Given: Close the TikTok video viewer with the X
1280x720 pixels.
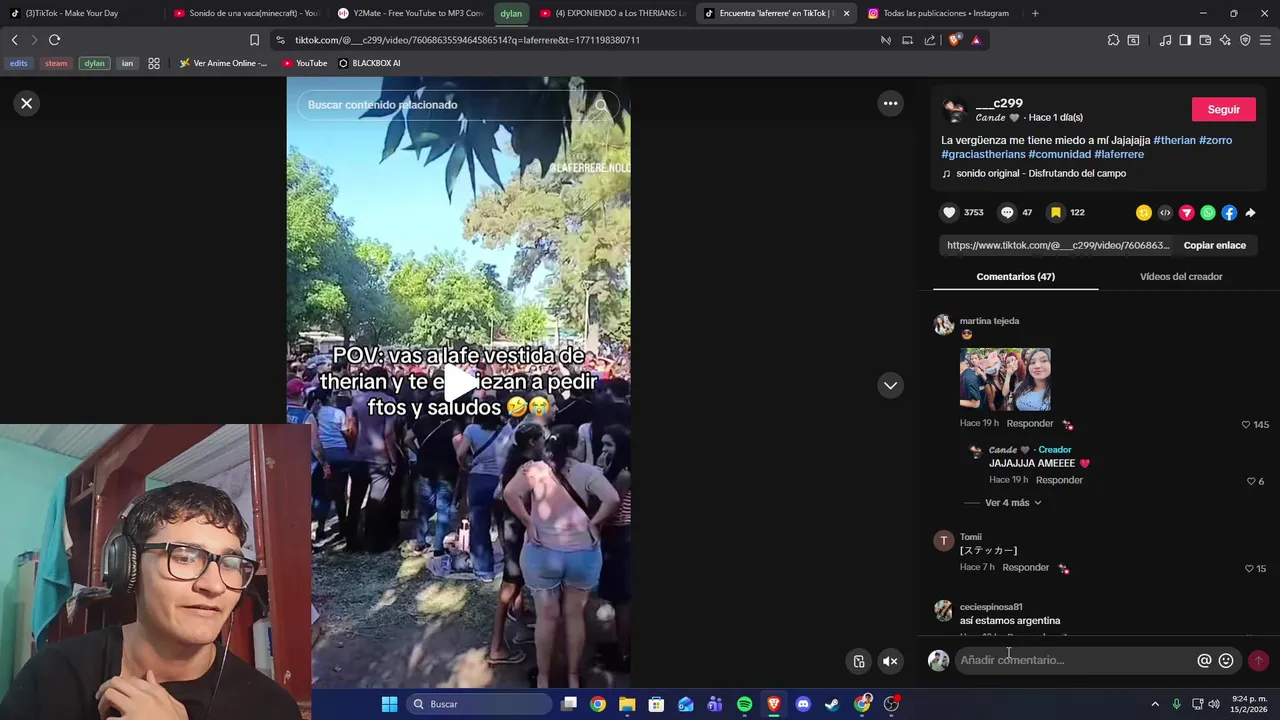Looking at the screenshot, I should click(x=27, y=103).
